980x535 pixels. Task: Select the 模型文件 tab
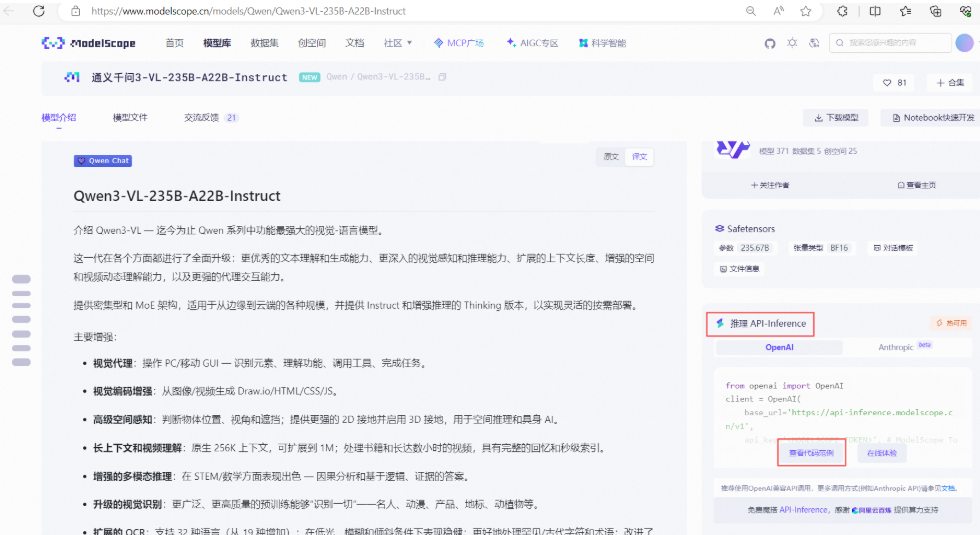[130, 118]
